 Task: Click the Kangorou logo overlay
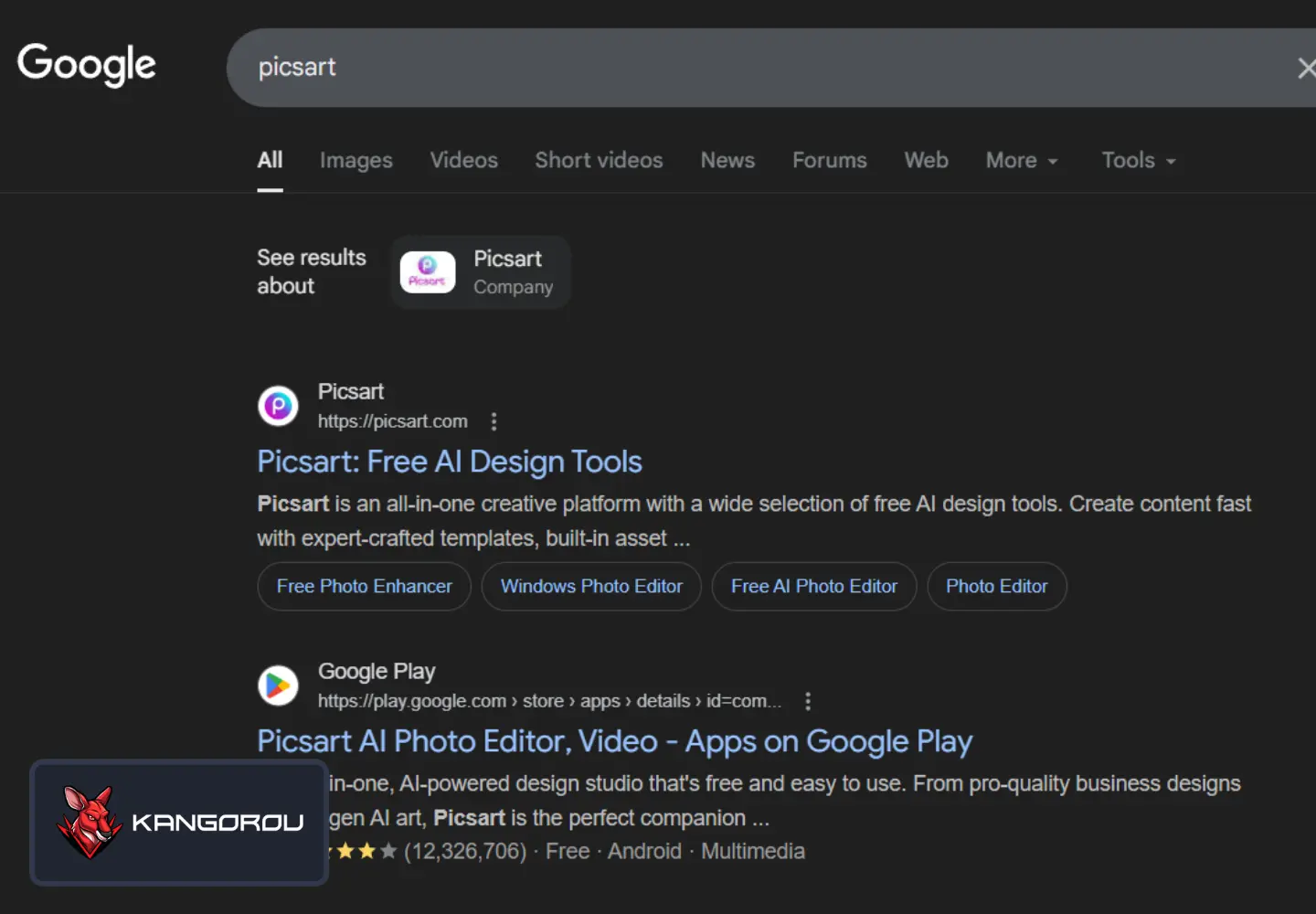[x=179, y=822]
